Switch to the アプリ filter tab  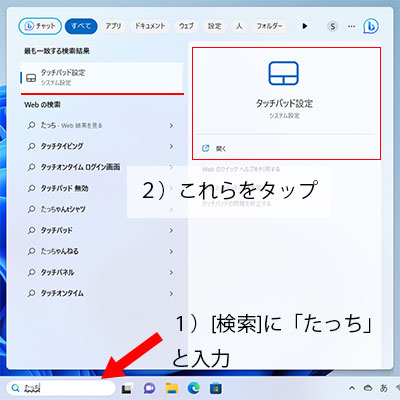pyautogui.click(x=113, y=26)
